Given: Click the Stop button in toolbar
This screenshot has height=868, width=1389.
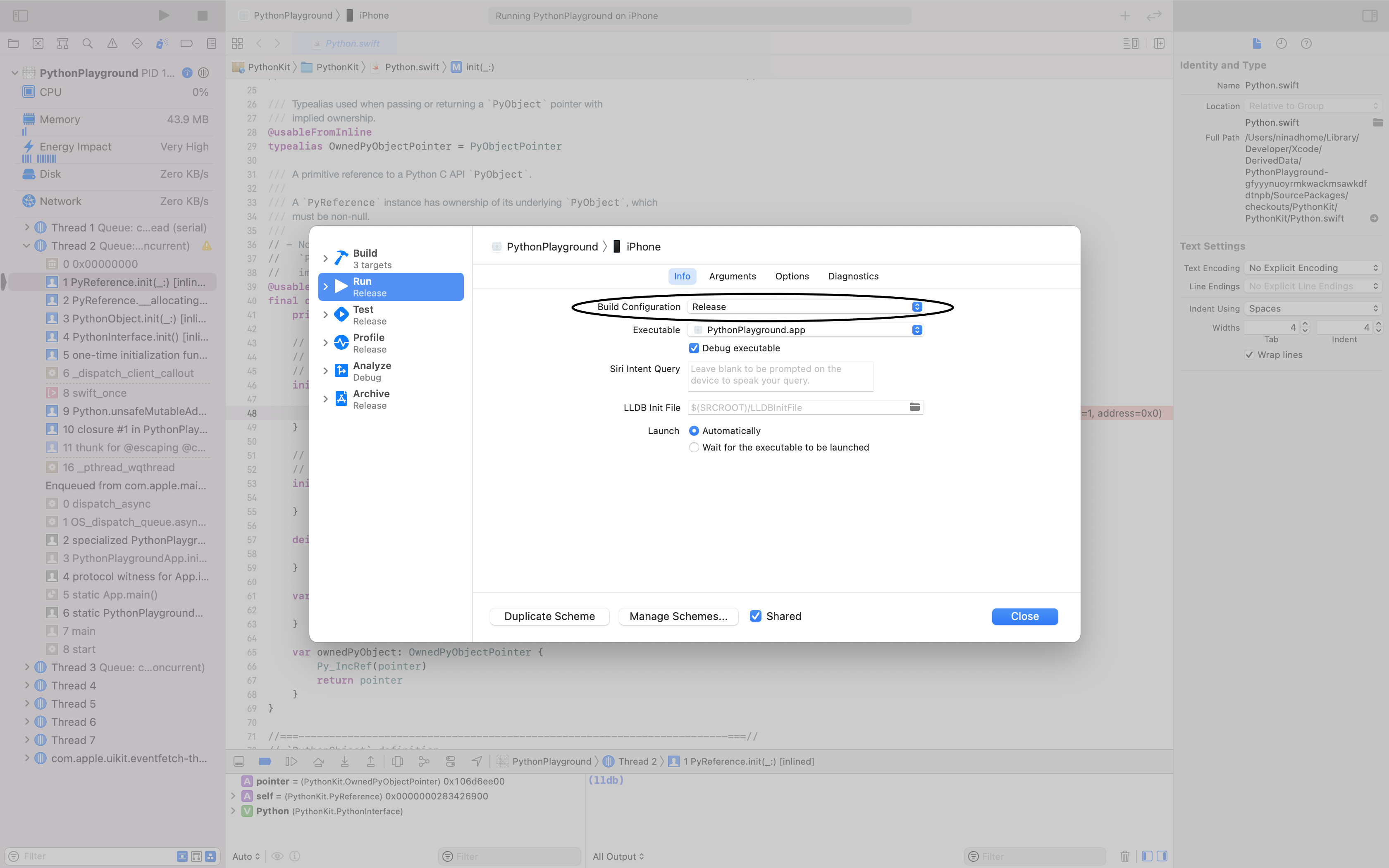Looking at the screenshot, I should tap(202, 16).
